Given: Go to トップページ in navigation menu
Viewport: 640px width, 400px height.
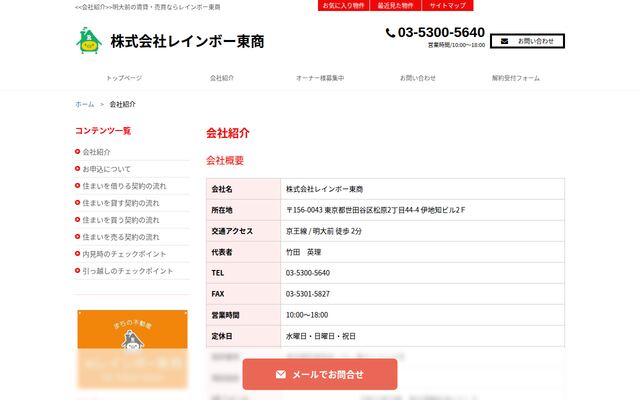Looking at the screenshot, I should pyautogui.click(x=124, y=78).
